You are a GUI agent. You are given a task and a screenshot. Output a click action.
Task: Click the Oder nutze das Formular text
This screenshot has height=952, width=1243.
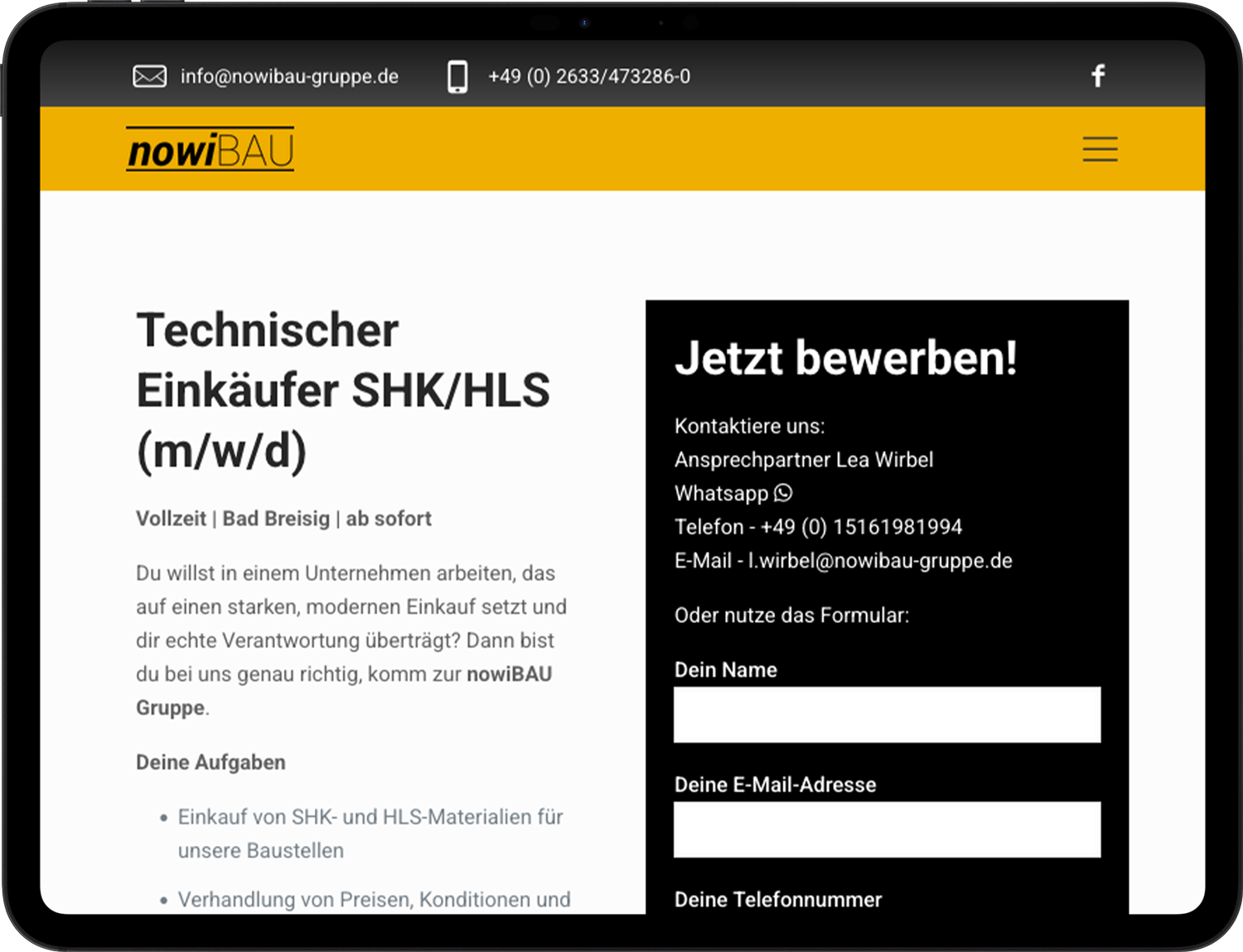(791, 616)
